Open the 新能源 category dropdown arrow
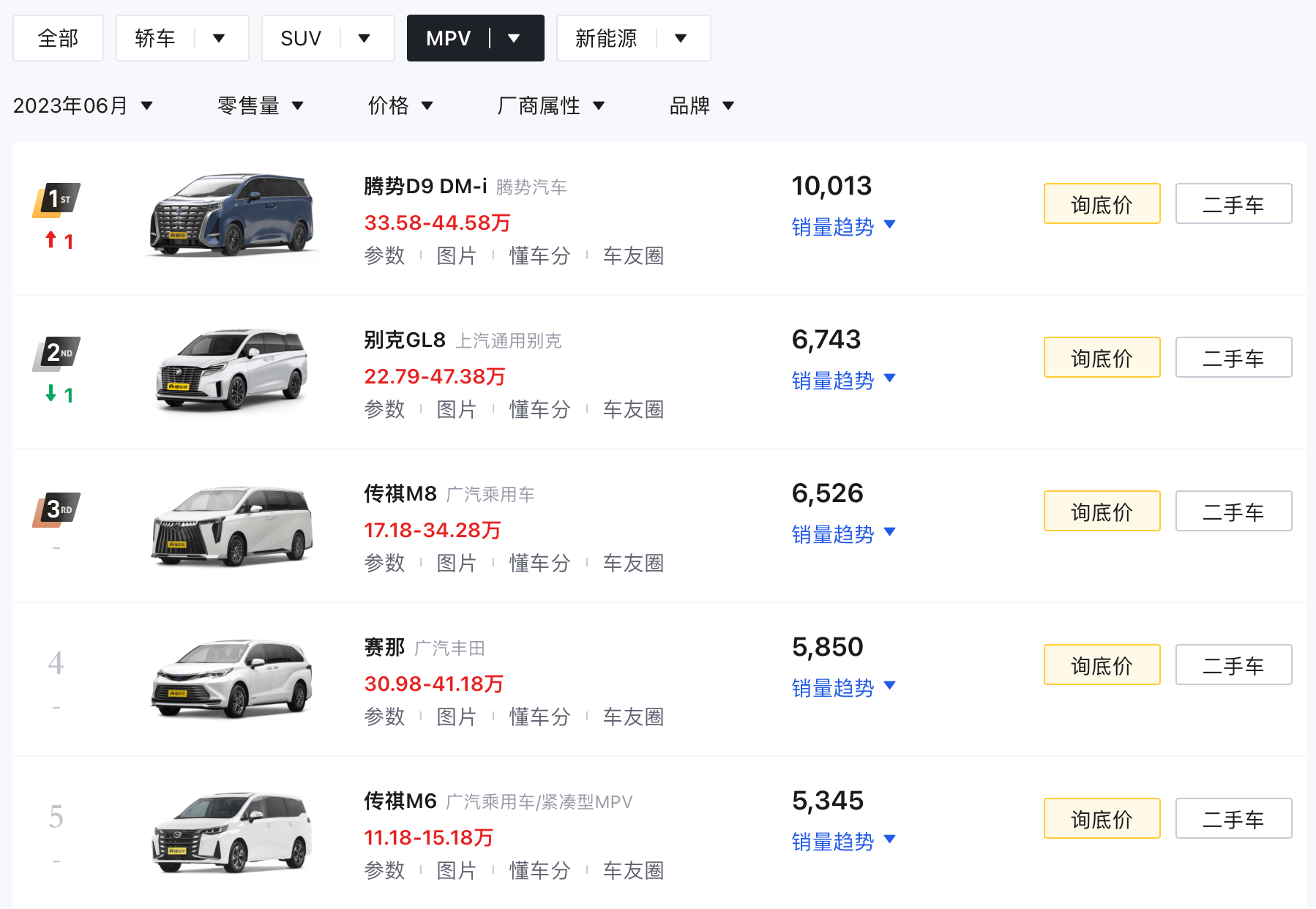The width and height of the screenshot is (1316, 909). 681,38
